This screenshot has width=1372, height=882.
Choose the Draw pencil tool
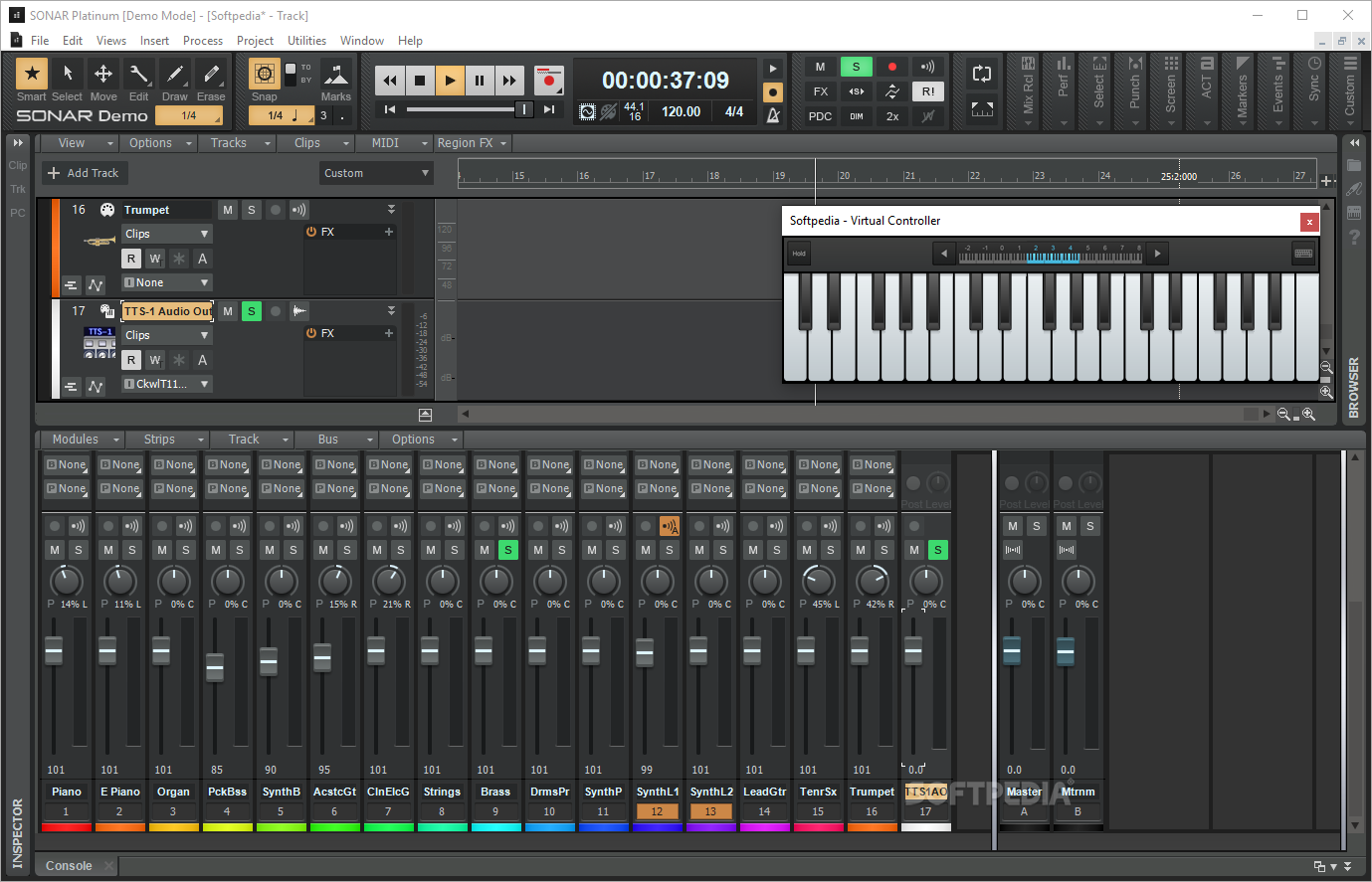(x=175, y=74)
